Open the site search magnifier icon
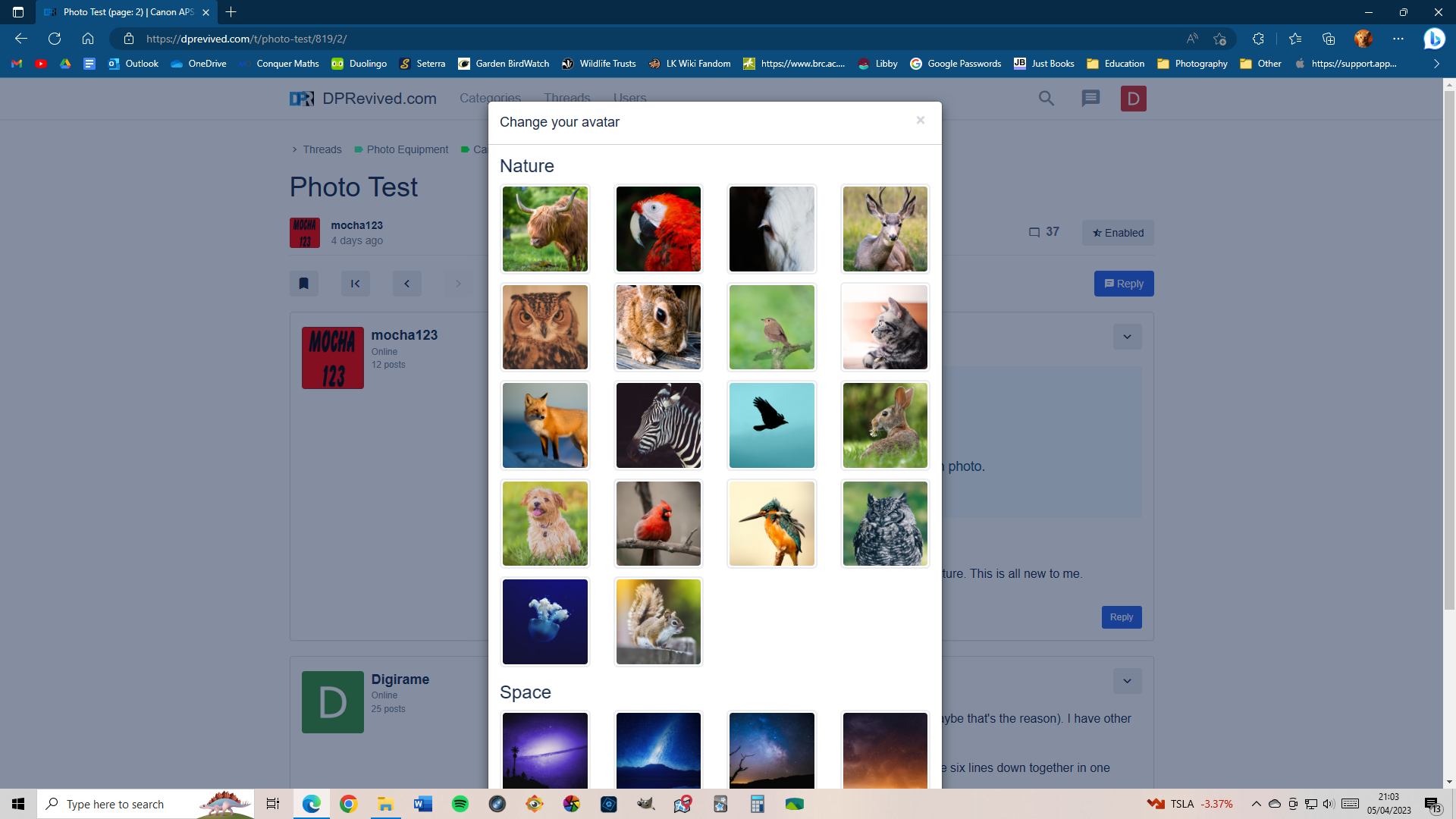The image size is (1456, 819). point(1046,99)
